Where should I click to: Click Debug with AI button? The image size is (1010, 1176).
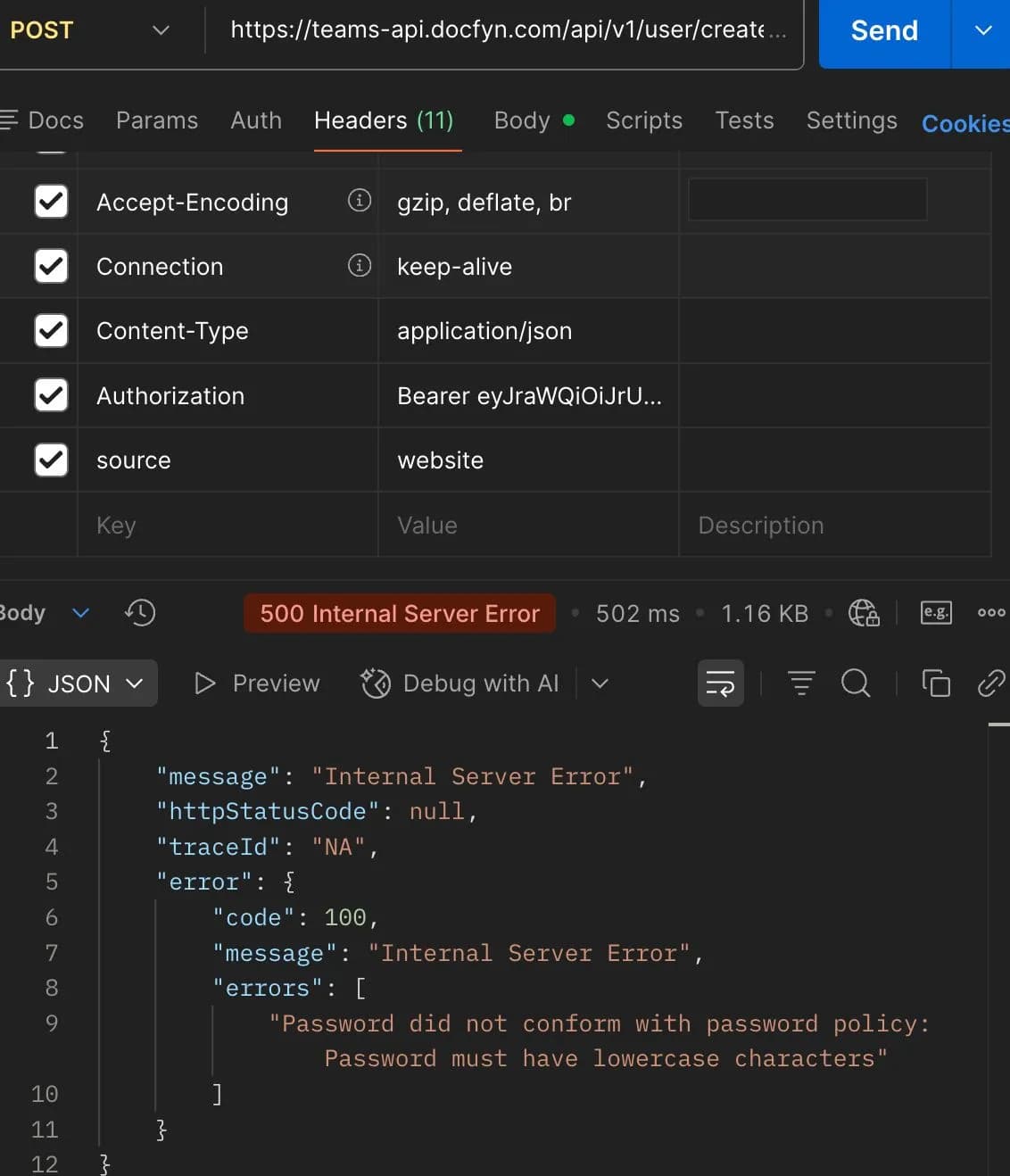tap(460, 683)
